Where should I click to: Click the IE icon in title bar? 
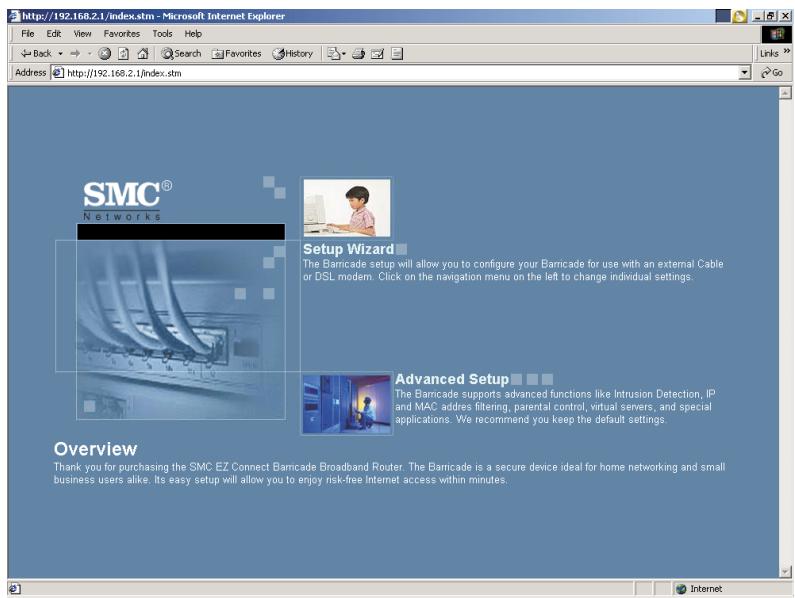(x=15, y=16)
